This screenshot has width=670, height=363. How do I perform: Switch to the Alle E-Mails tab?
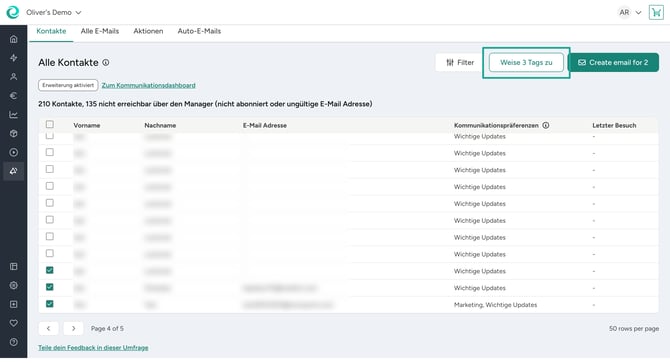pyautogui.click(x=100, y=31)
